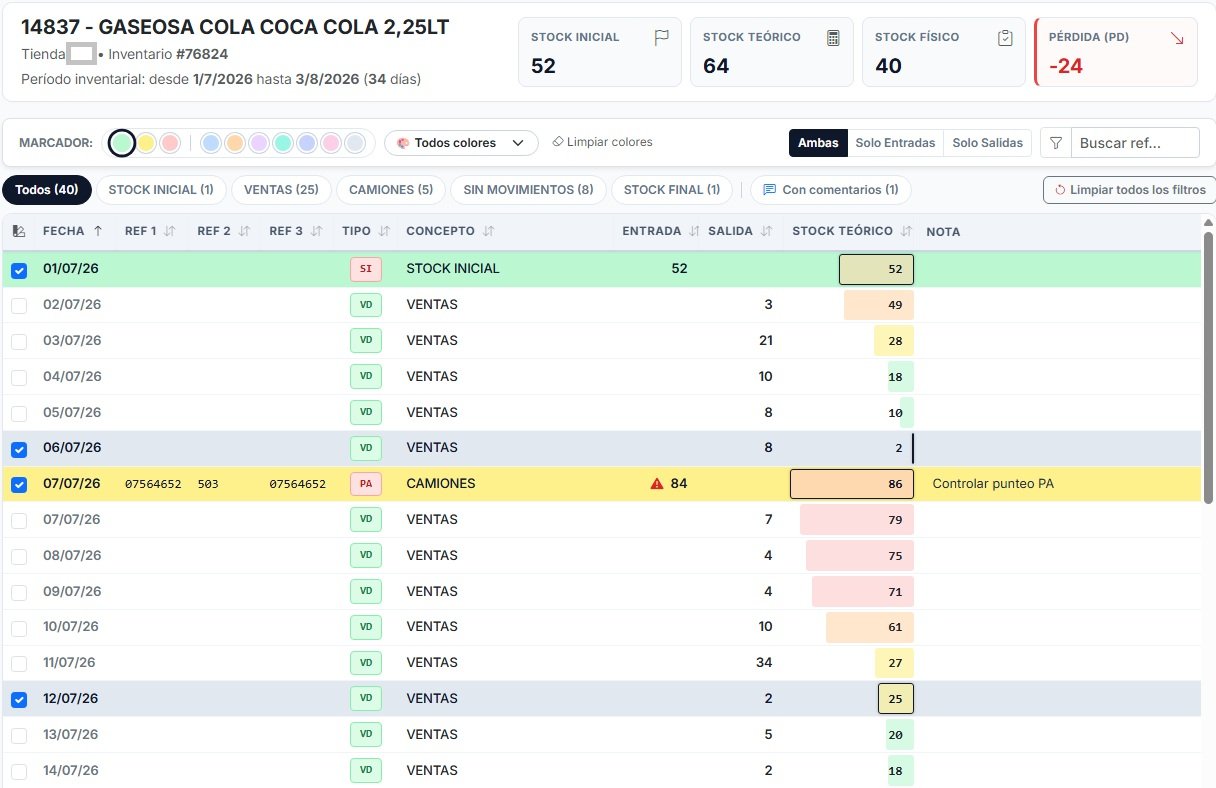Click the flag icon in Stock Inicial card
The height and width of the screenshot is (788, 1216).
point(661,38)
